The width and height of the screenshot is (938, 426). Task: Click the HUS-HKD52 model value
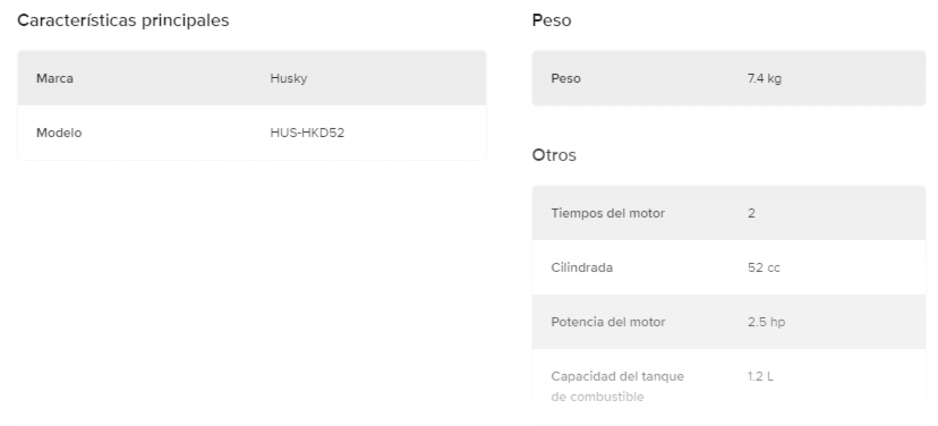click(300, 133)
